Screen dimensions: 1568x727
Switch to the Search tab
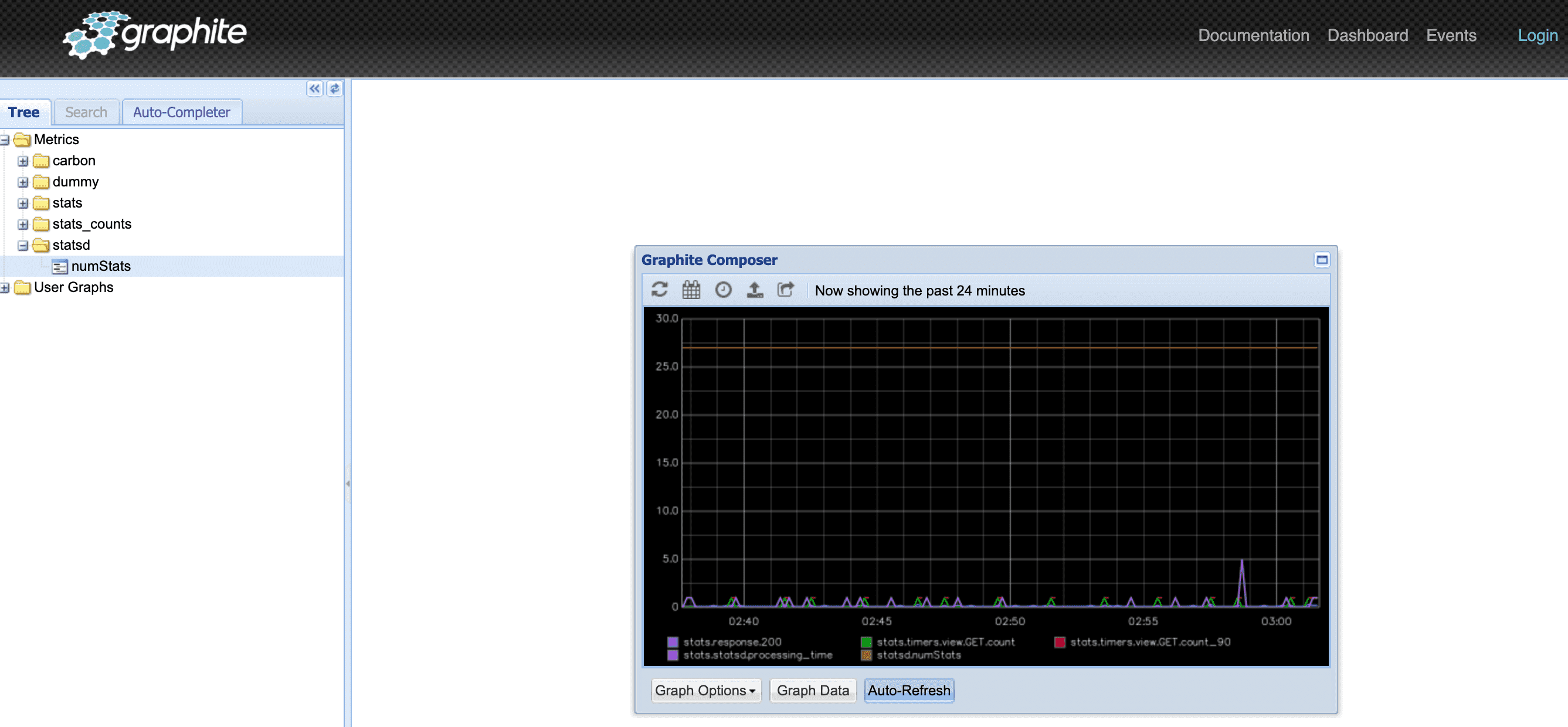coord(86,112)
